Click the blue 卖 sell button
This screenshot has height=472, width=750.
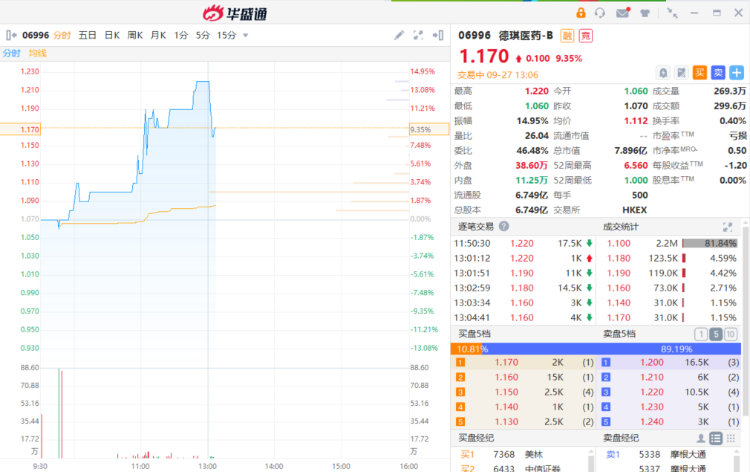(x=718, y=73)
